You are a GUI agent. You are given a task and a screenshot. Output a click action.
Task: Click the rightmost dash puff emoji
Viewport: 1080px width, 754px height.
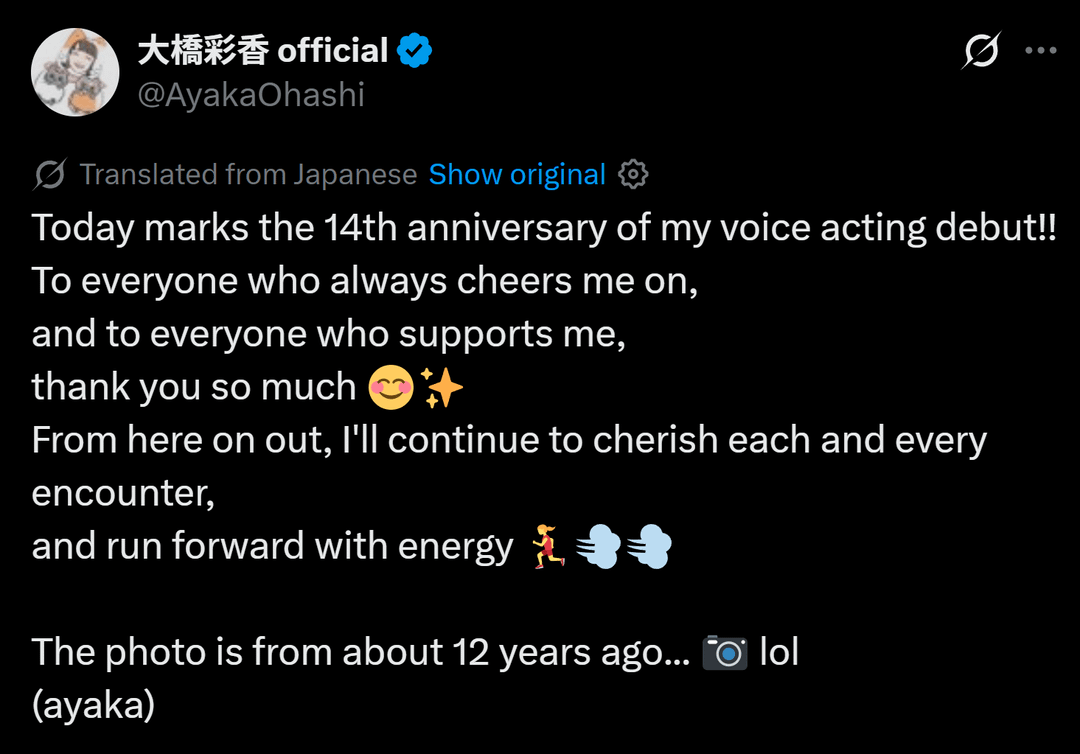click(650, 547)
